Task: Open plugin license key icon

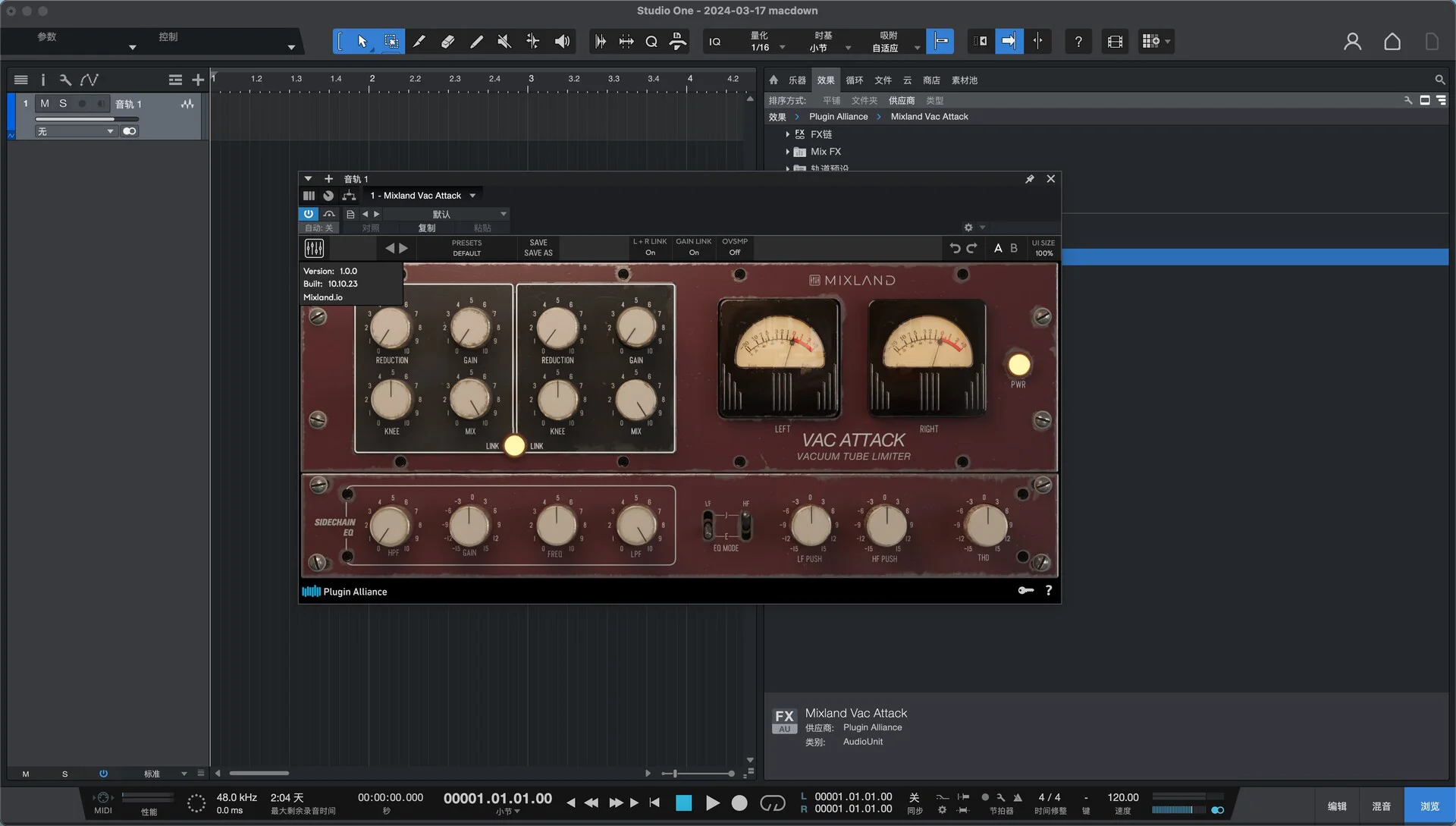Action: click(1026, 590)
